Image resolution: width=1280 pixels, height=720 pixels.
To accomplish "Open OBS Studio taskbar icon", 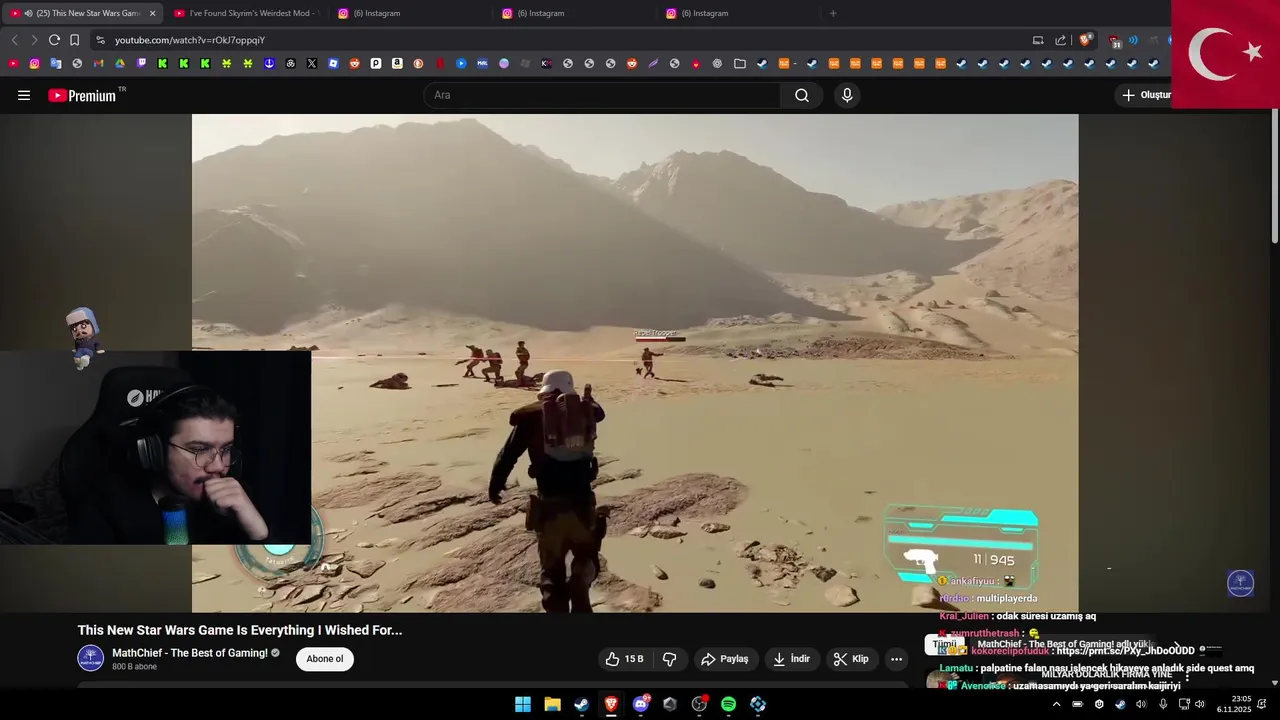I will point(699,704).
